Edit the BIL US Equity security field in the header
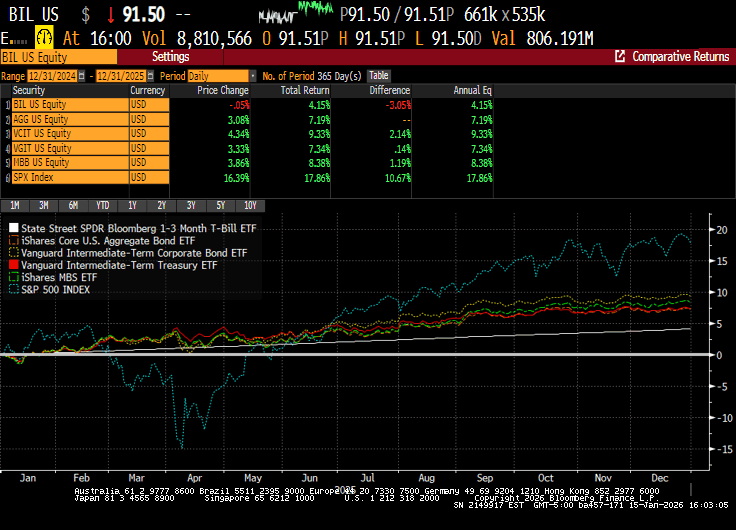This screenshot has width=736, height=530. point(59,57)
